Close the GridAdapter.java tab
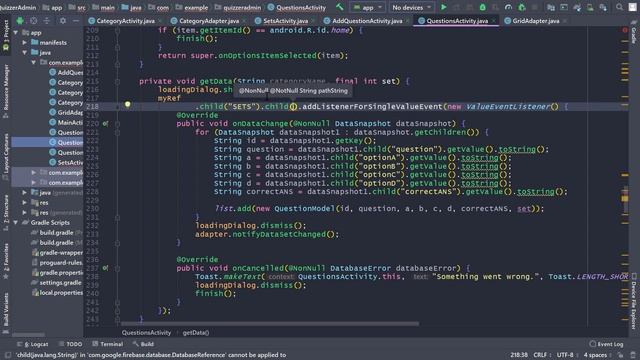The image size is (640, 360). click(565, 20)
